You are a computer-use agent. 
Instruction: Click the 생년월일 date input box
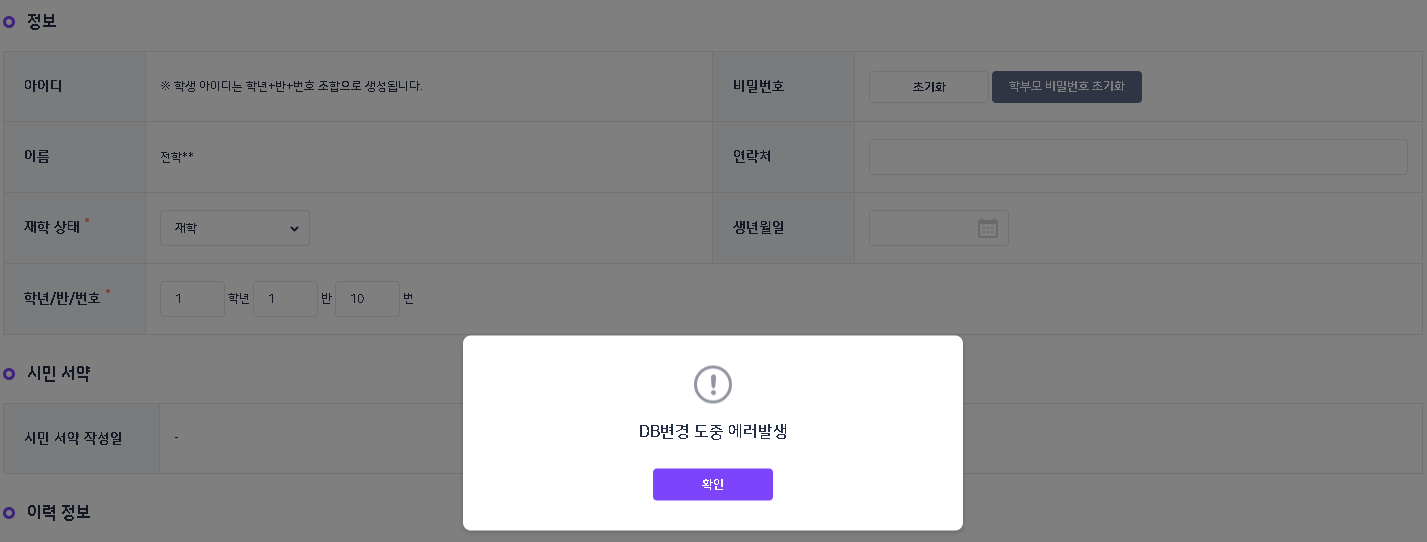coord(922,228)
